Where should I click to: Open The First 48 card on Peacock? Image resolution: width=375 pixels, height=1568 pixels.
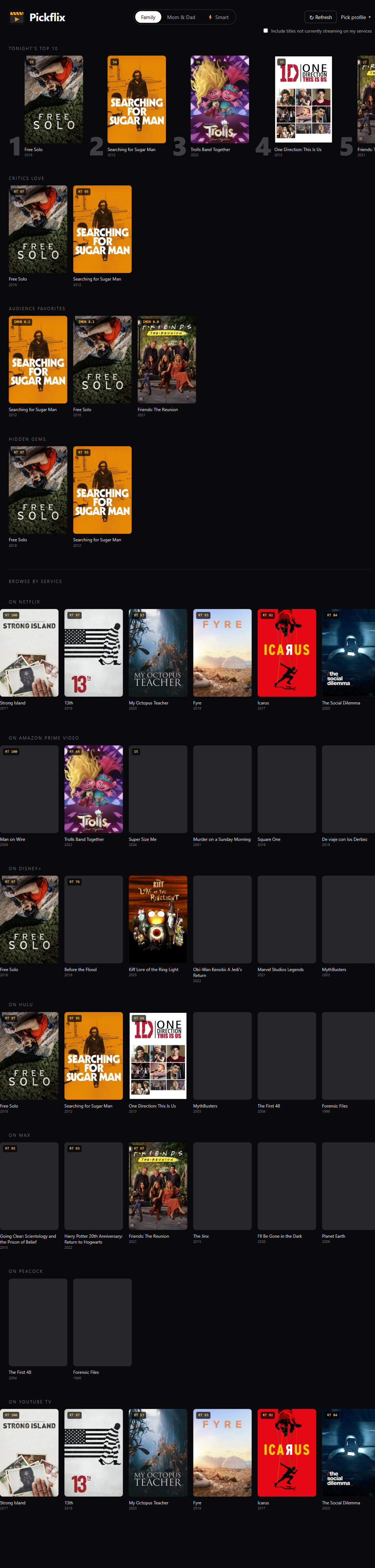pos(38,1323)
